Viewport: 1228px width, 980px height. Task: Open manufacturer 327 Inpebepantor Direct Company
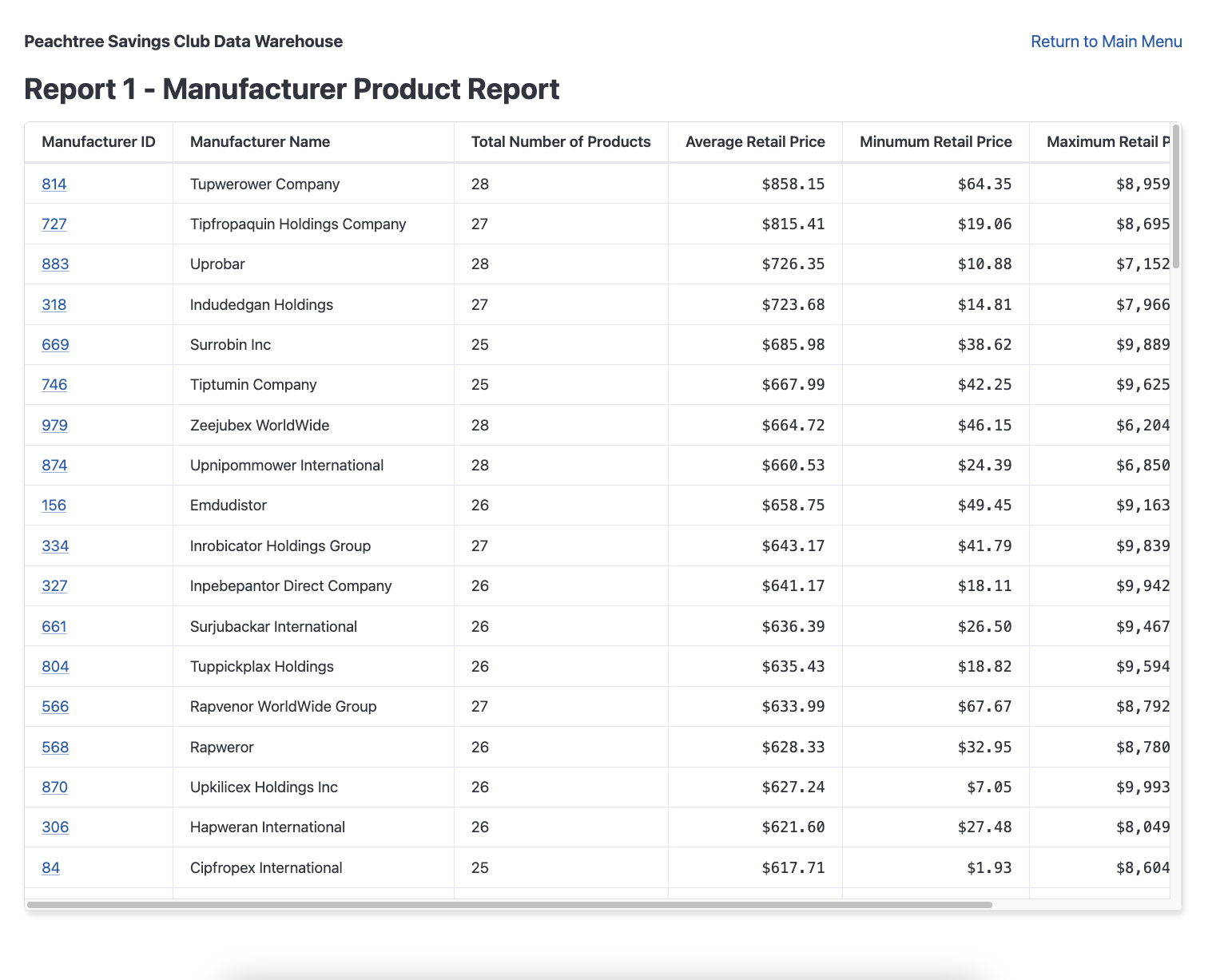pos(54,585)
